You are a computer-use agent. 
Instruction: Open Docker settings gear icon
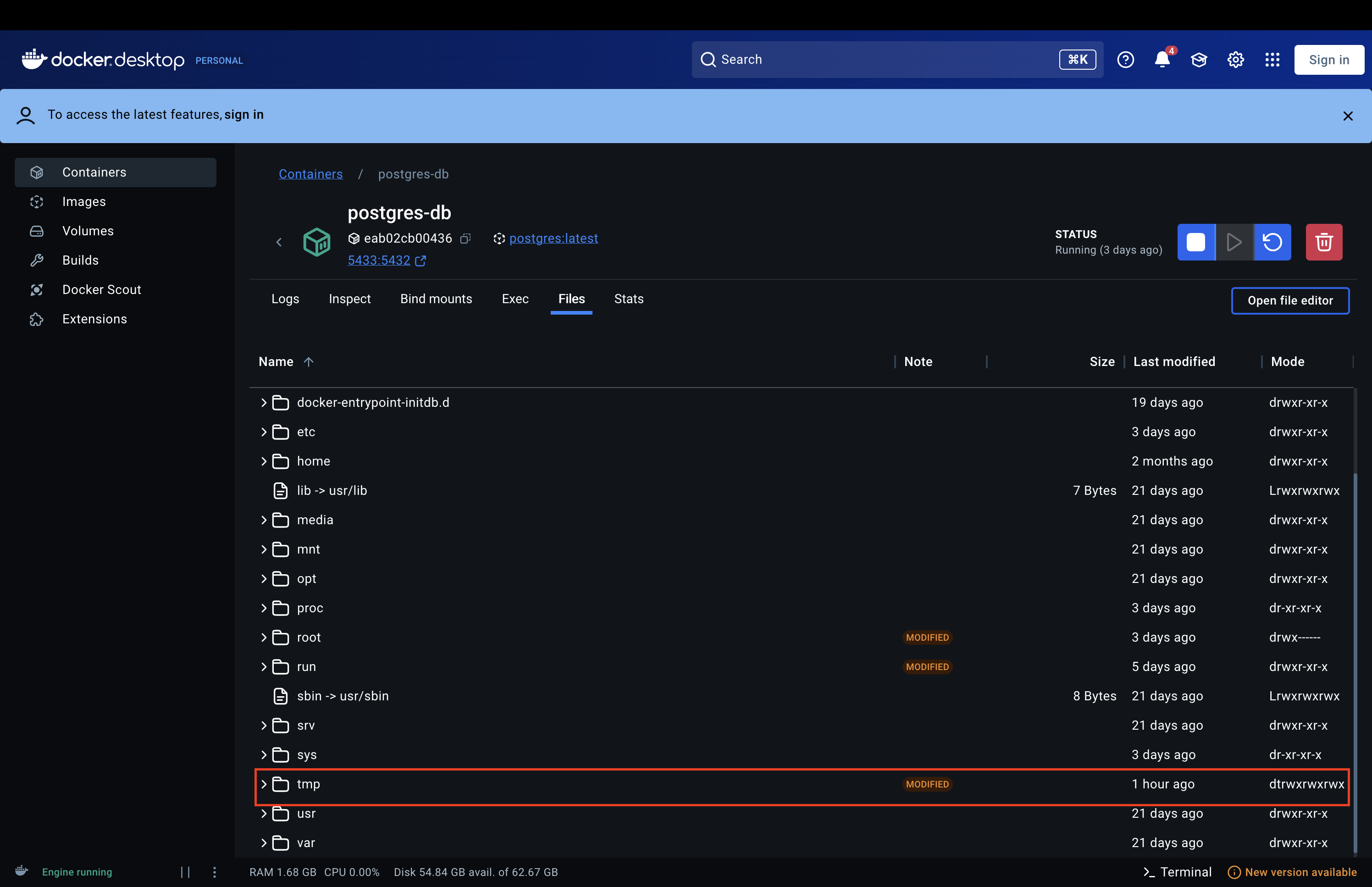point(1235,60)
